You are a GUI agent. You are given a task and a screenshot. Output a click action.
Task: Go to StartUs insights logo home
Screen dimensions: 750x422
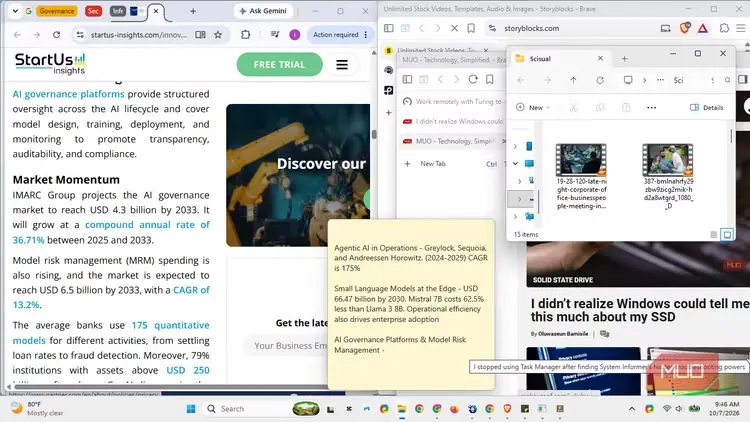[x=50, y=64]
